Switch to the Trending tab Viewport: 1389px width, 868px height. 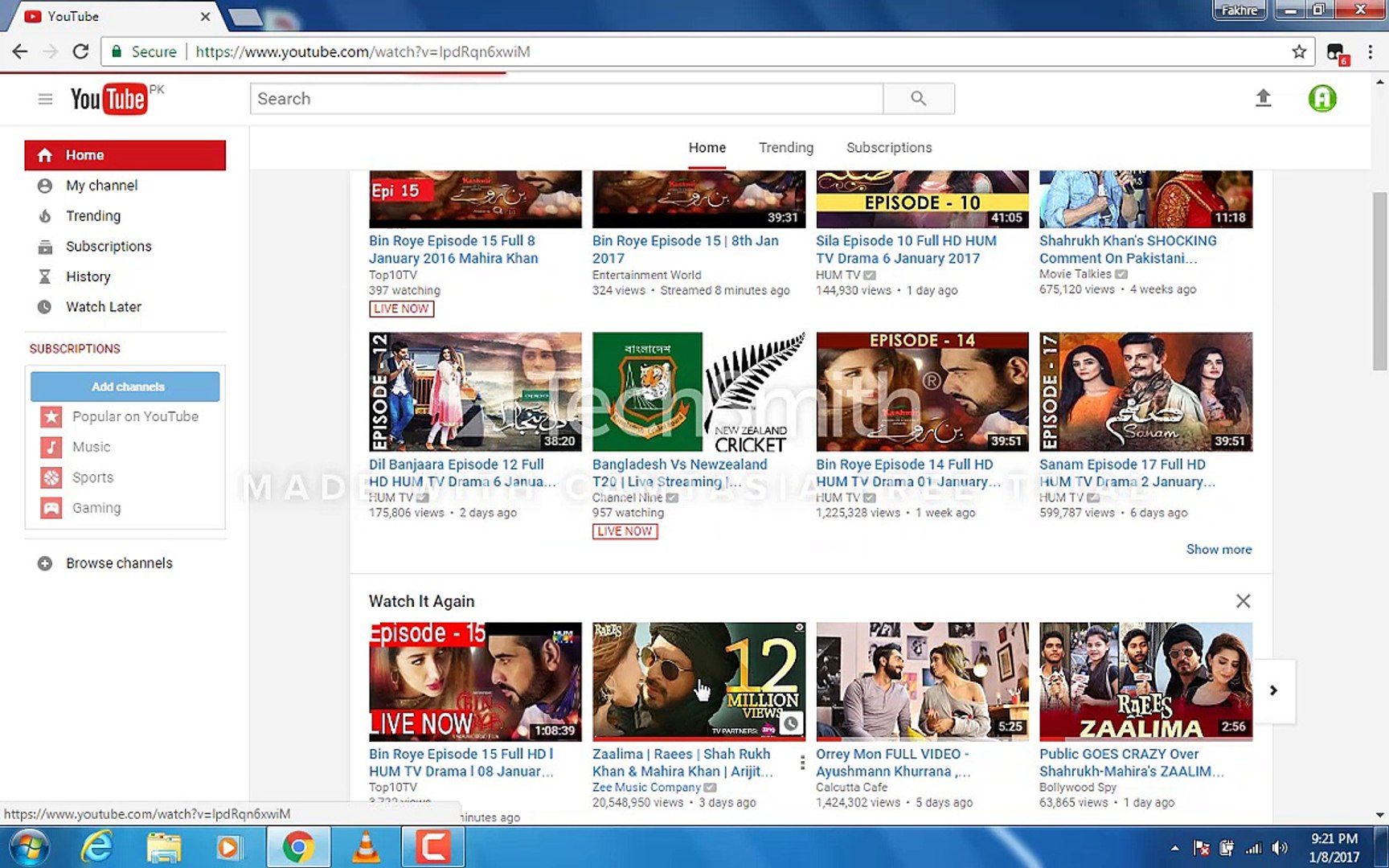[x=785, y=147]
